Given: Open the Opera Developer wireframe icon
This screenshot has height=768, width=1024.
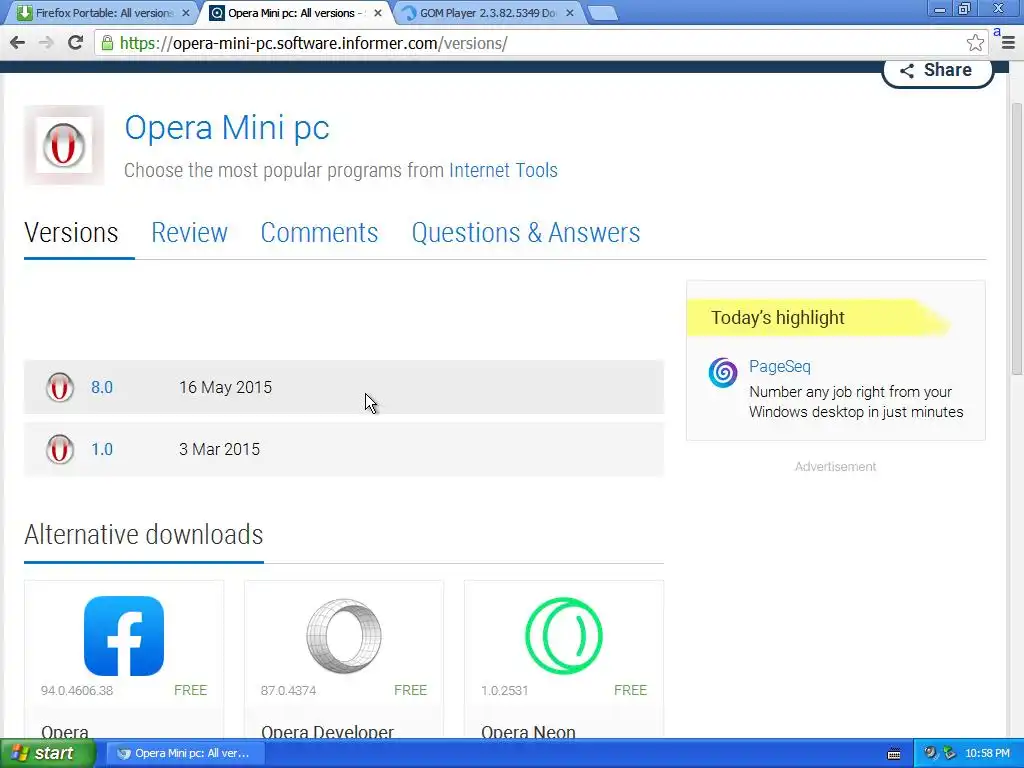Looking at the screenshot, I should pos(344,635).
